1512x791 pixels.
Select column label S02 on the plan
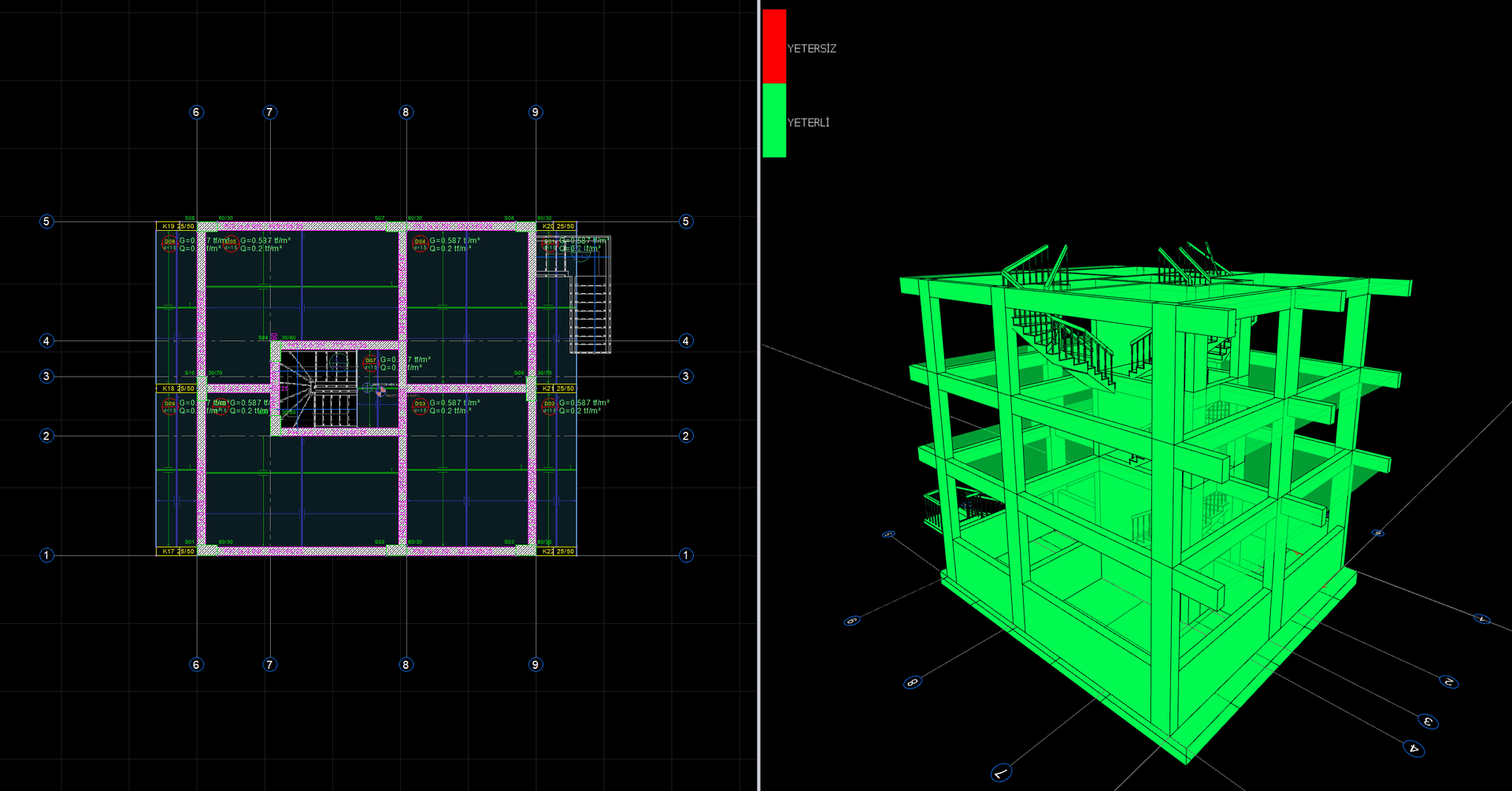[380, 542]
